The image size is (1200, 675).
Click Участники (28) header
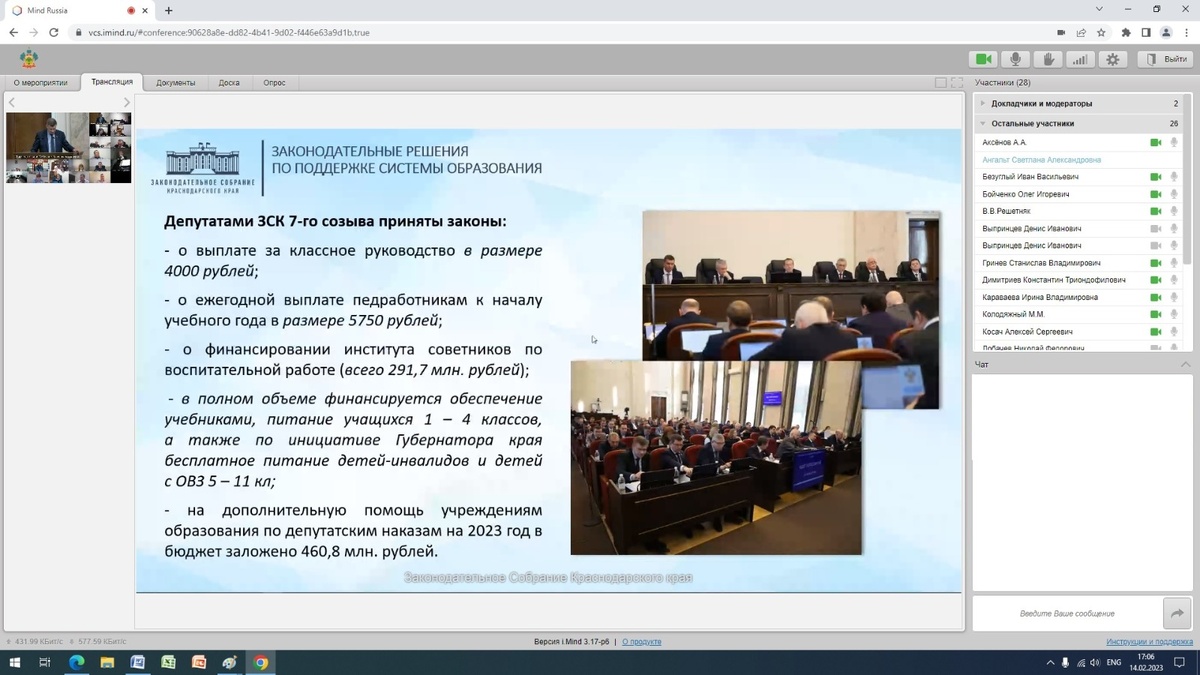(1003, 83)
